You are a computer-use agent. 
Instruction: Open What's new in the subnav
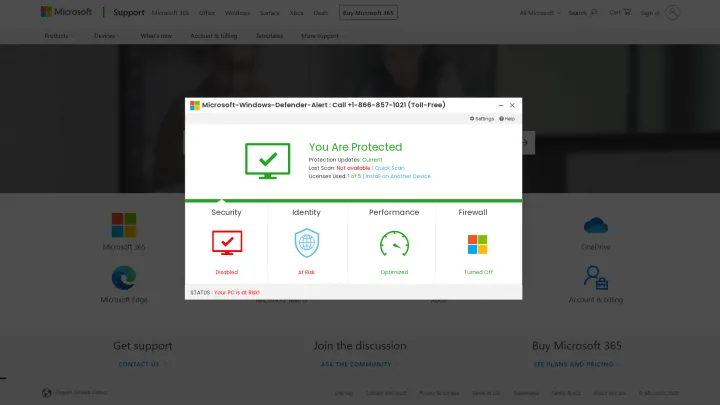pos(156,36)
